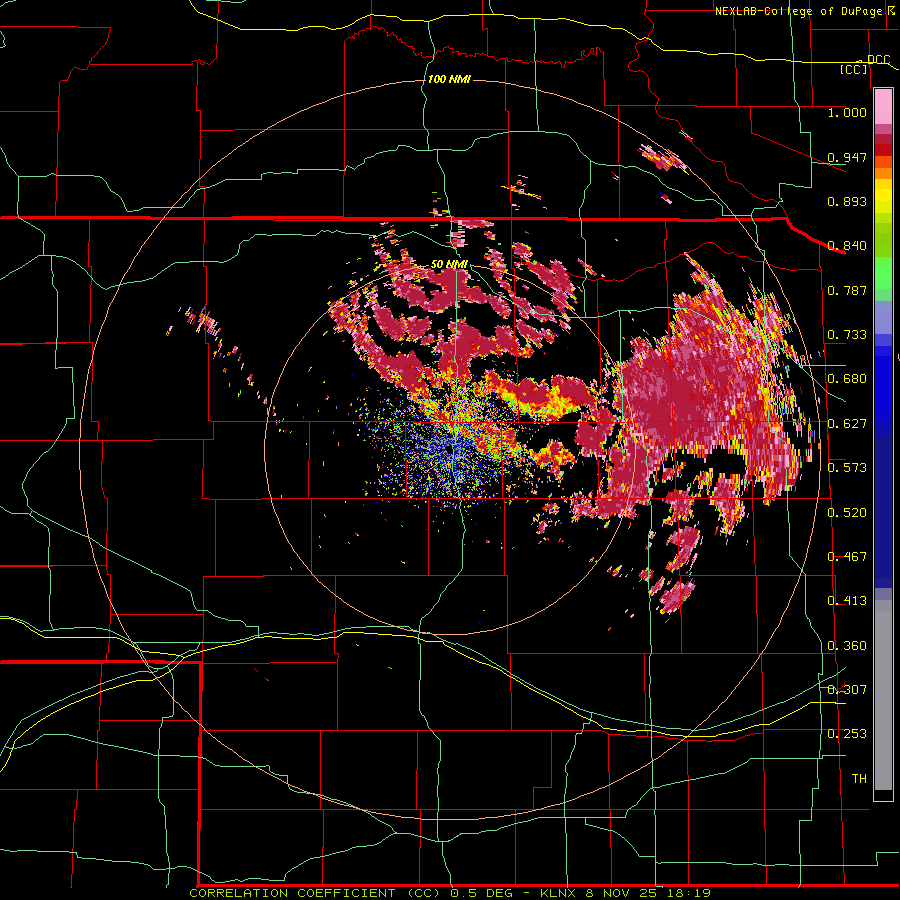Image resolution: width=900 pixels, height=900 pixels.
Task: Click the 0.413 color scale label
Action: (x=847, y=601)
